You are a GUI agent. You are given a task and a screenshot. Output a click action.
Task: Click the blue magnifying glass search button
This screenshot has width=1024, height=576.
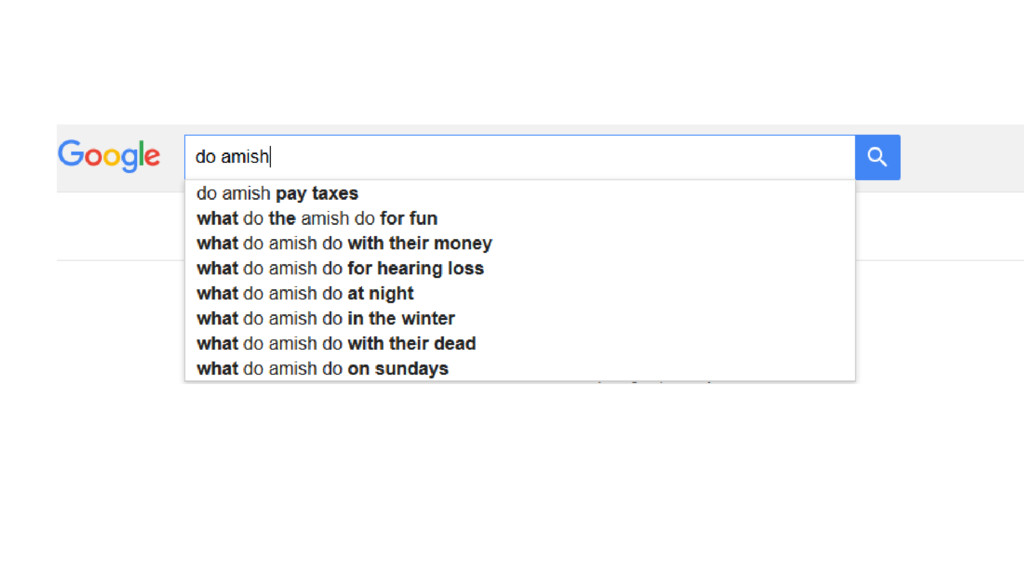(877, 157)
